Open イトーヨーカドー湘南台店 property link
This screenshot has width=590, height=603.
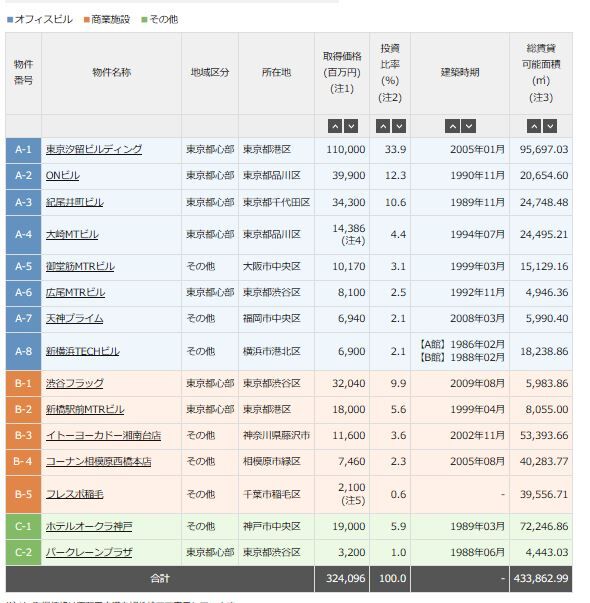coord(103,435)
